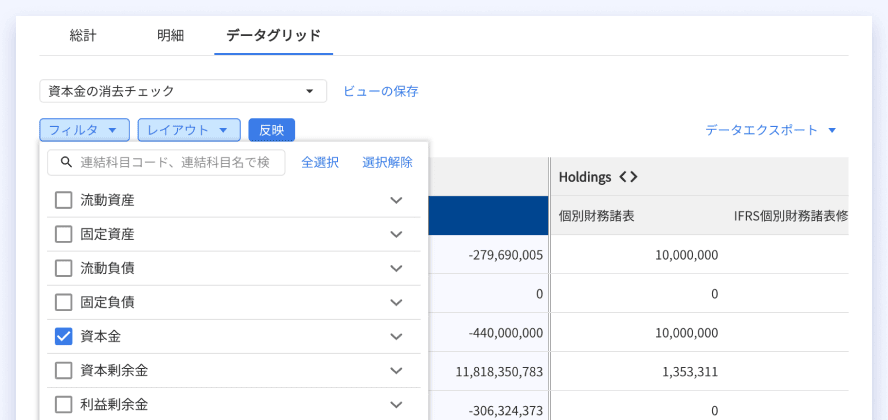Image resolution: width=888 pixels, height=420 pixels.
Task: Click the 資本剰余金 label in filter list
Action: [114, 371]
